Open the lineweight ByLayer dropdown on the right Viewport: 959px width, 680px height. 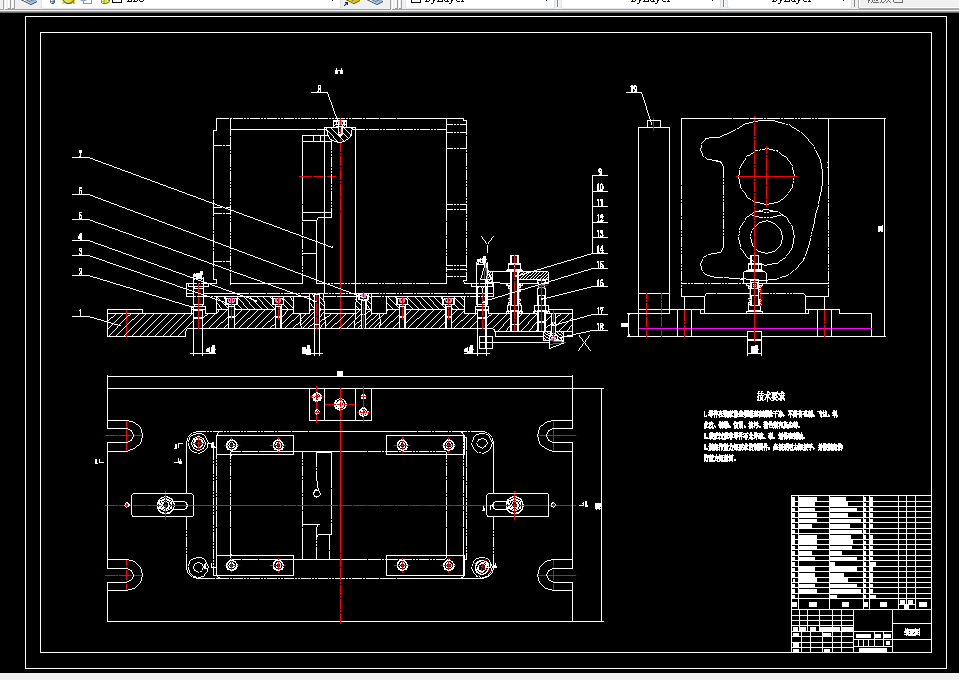tap(790, 2)
